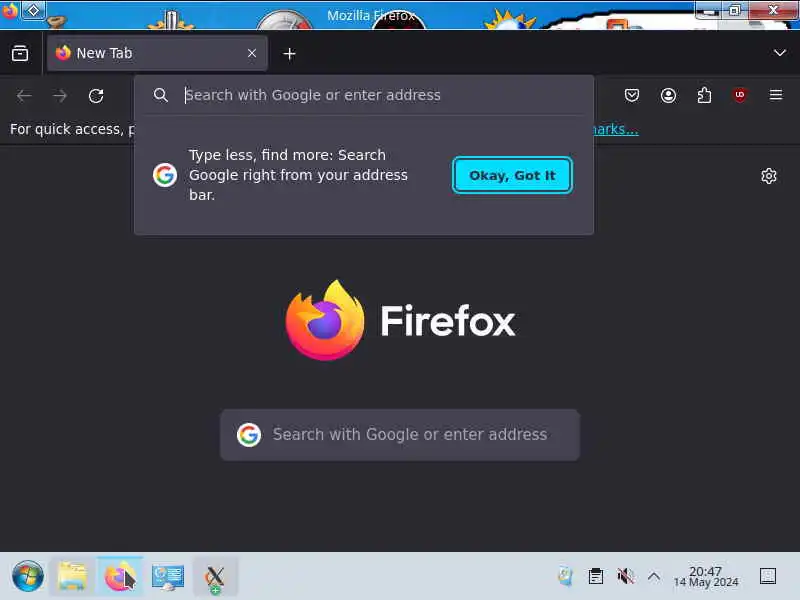Open the system settings taskbar icon
This screenshot has width=800, height=600.
click(168, 577)
